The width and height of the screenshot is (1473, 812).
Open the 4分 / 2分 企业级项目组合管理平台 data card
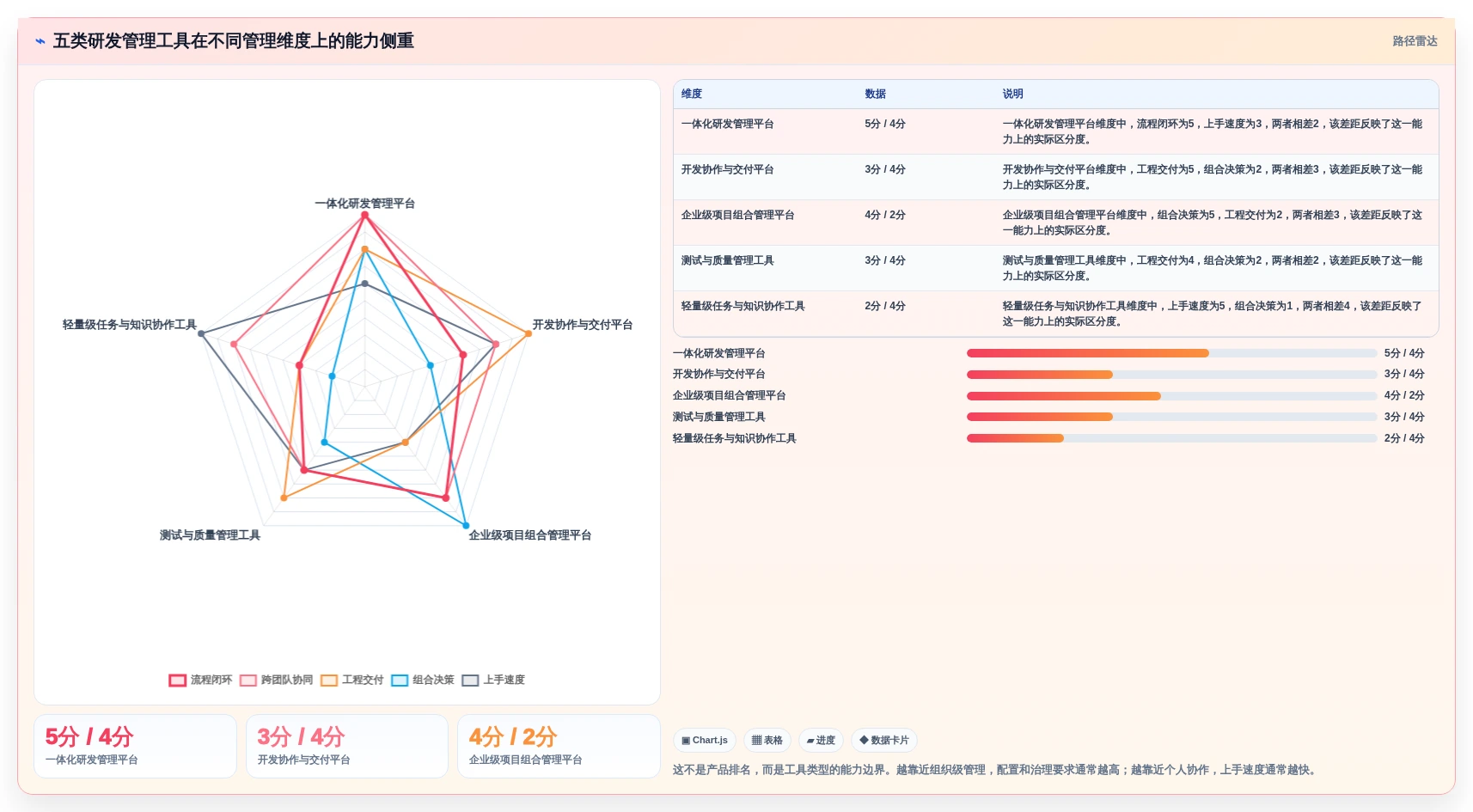pyautogui.click(x=559, y=746)
